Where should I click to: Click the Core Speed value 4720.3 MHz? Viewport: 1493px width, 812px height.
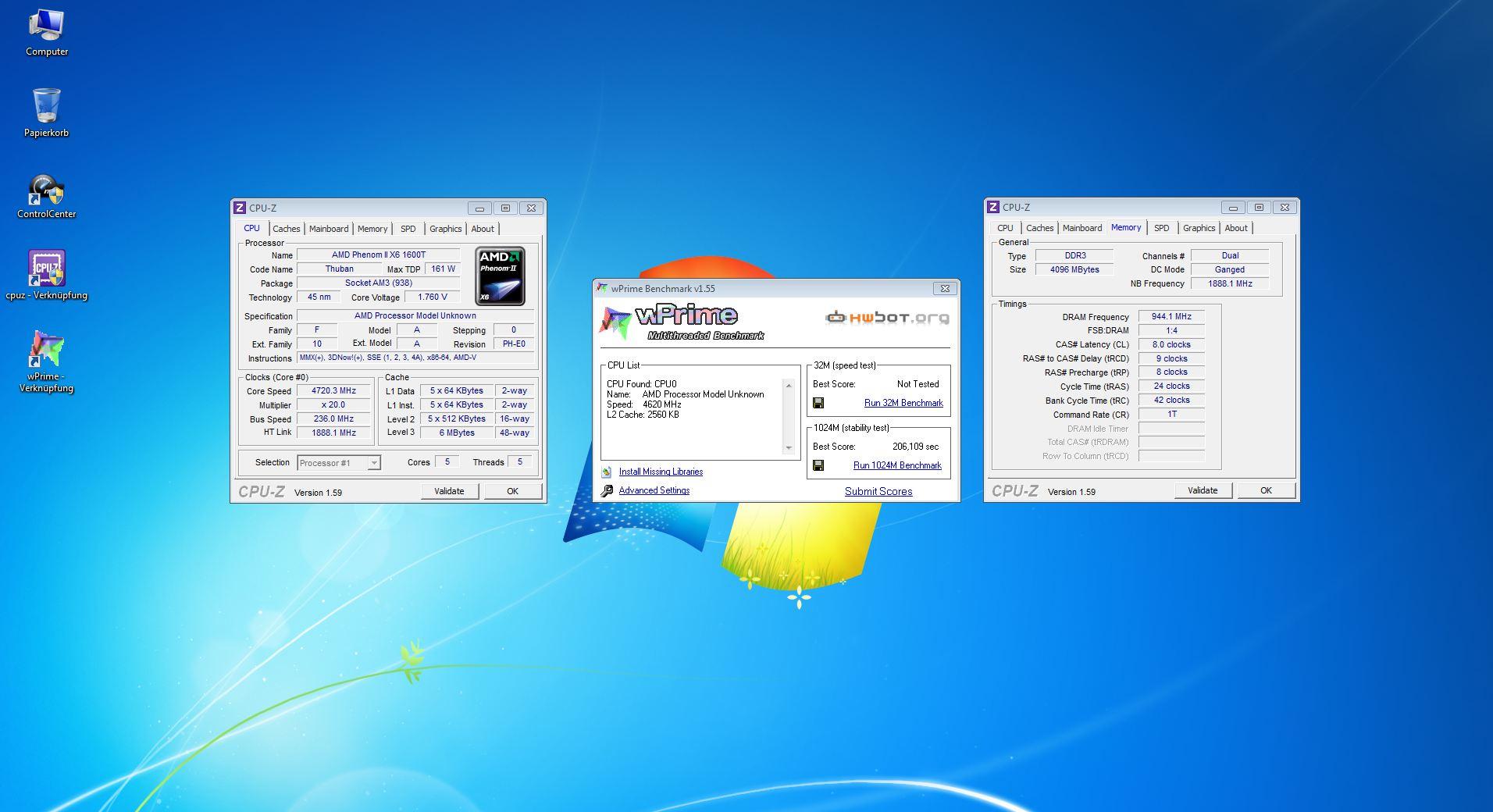[x=333, y=391]
